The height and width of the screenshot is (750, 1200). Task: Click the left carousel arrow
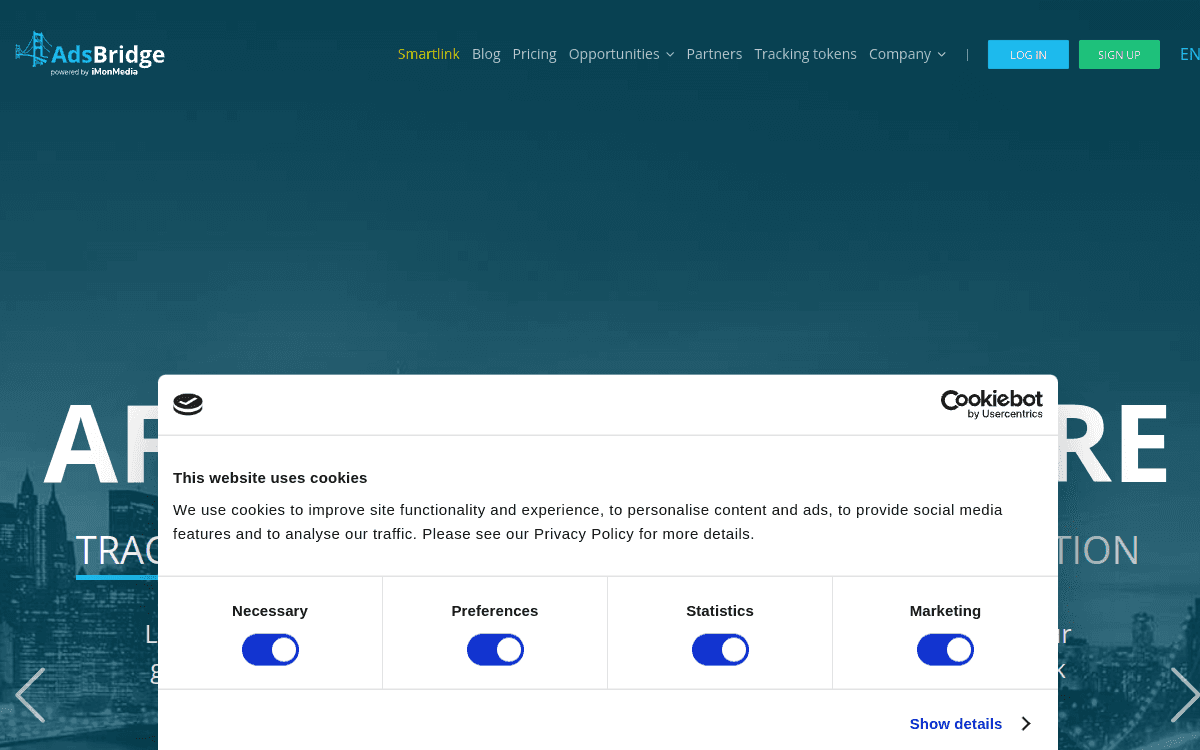click(x=30, y=694)
